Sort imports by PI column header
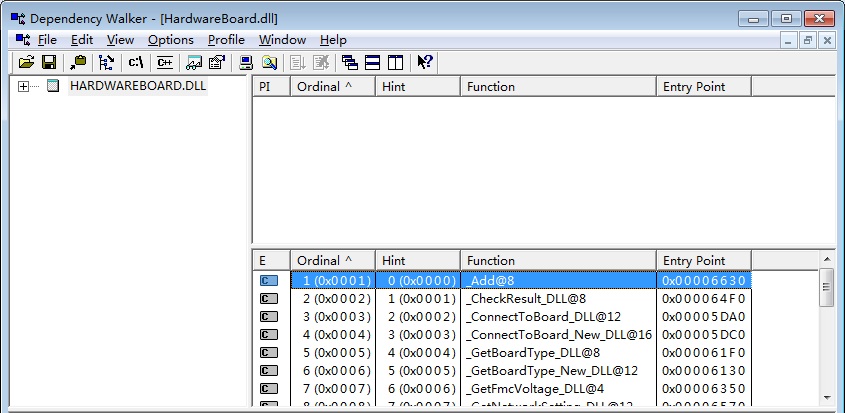Screen dimensions: 845x413 [272, 86]
